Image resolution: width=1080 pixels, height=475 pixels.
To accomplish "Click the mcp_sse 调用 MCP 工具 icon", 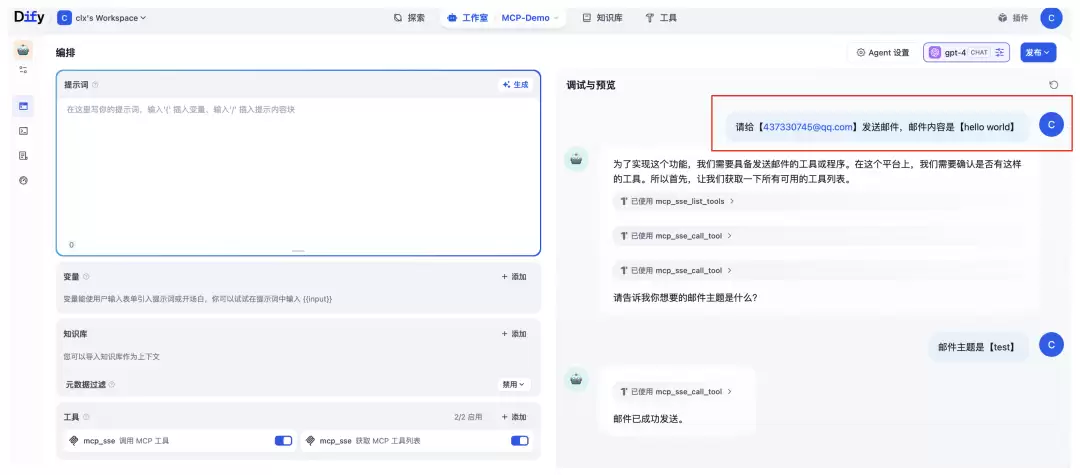I will pos(74,441).
